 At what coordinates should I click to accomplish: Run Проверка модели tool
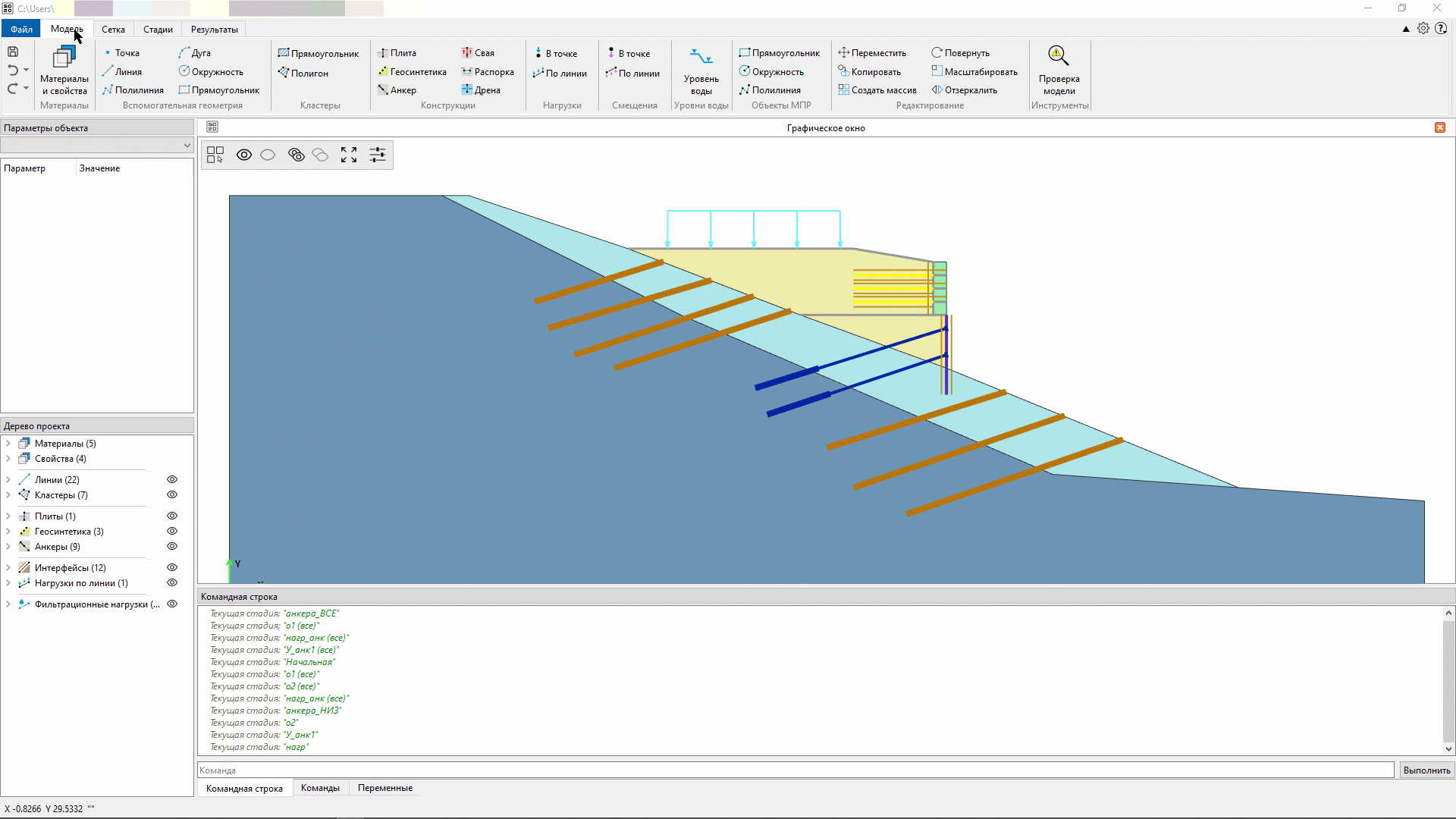pyautogui.click(x=1059, y=70)
